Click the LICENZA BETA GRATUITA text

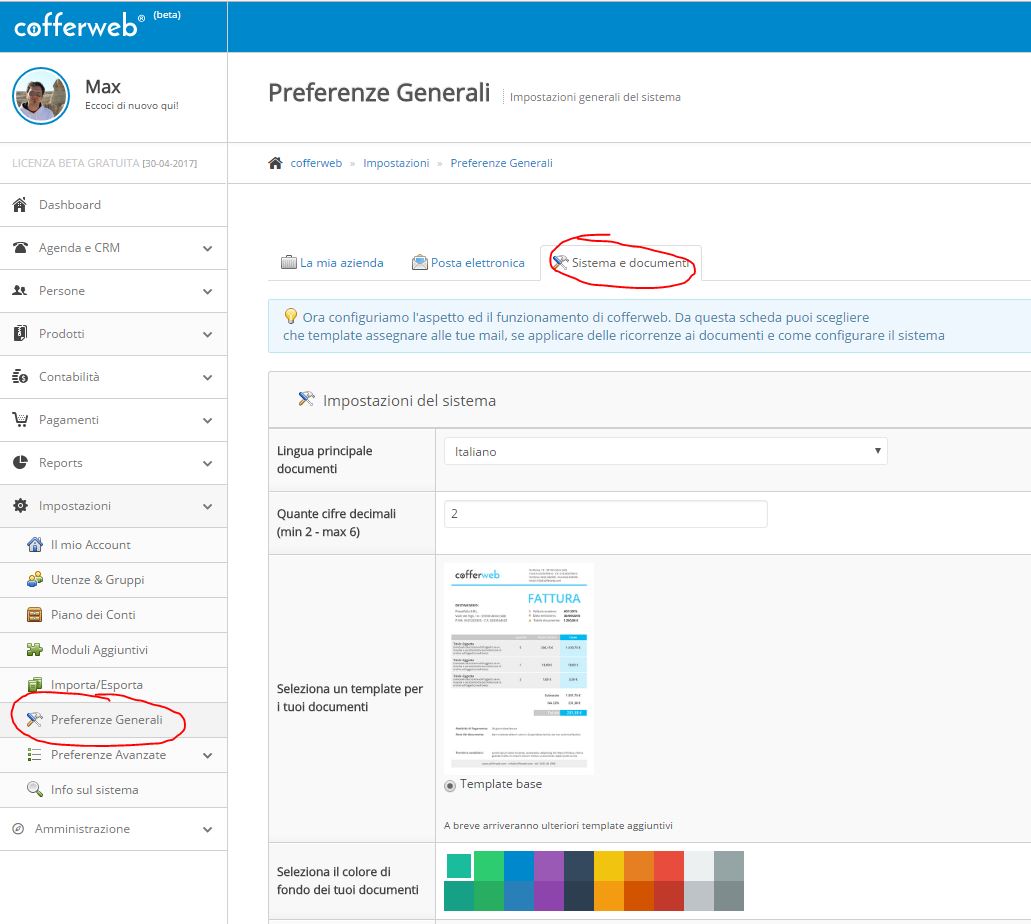click(x=76, y=163)
